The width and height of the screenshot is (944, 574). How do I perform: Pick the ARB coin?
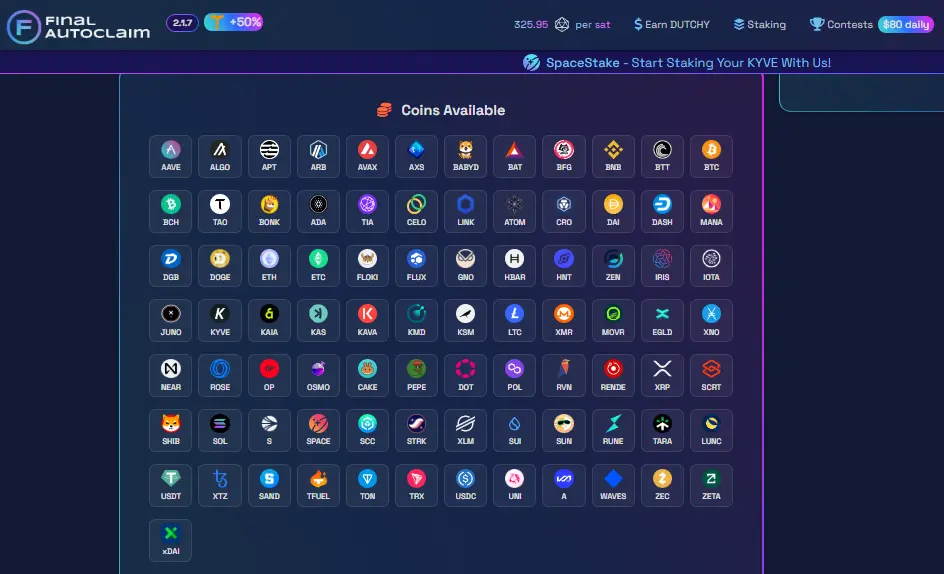coord(318,157)
